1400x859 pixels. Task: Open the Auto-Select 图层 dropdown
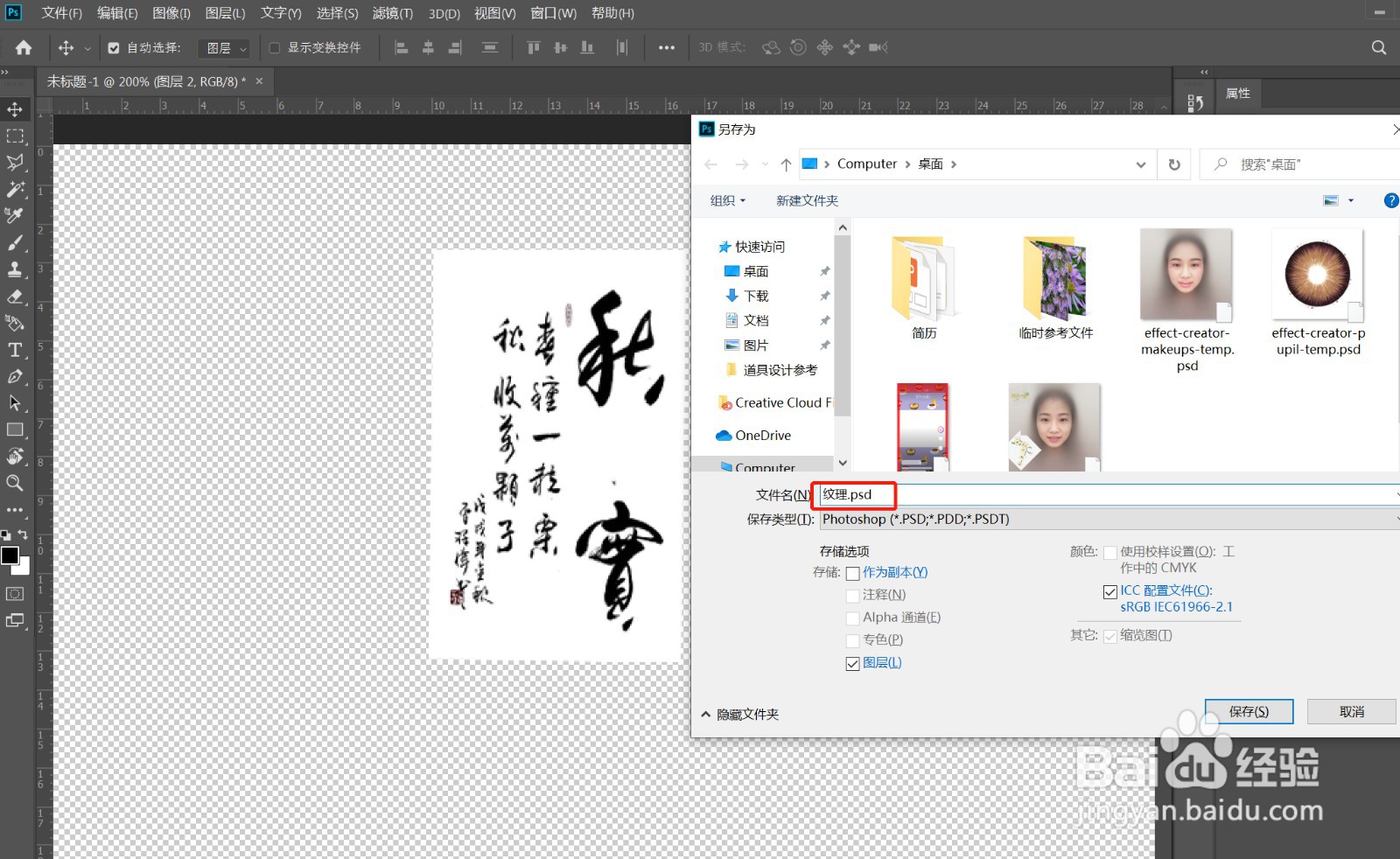(224, 48)
